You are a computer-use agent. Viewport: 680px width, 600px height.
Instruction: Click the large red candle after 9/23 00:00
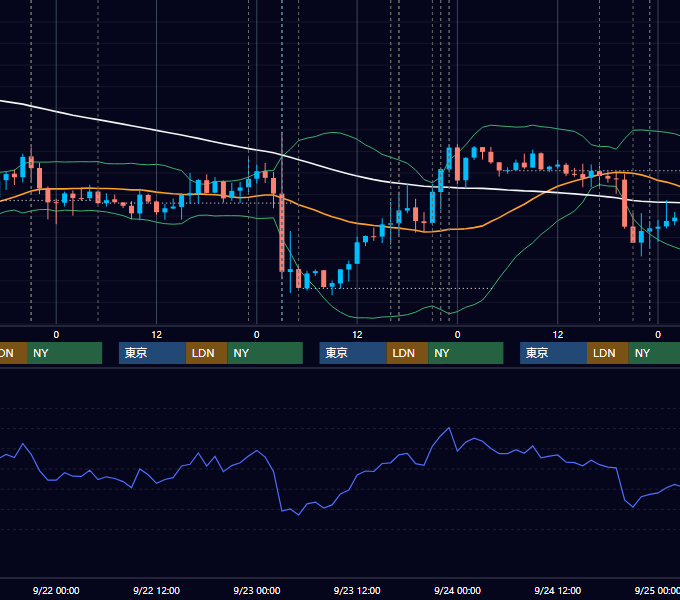click(x=282, y=233)
